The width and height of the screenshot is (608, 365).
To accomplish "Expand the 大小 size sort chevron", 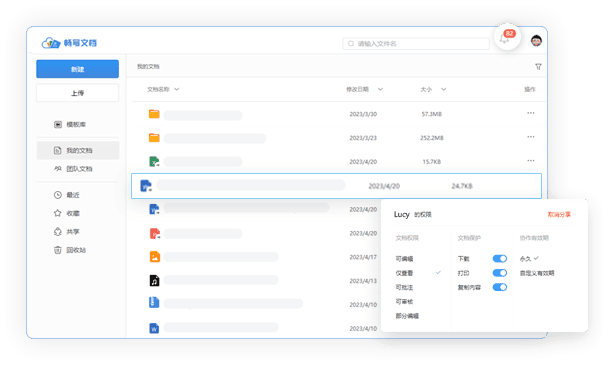I will (444, 89).
